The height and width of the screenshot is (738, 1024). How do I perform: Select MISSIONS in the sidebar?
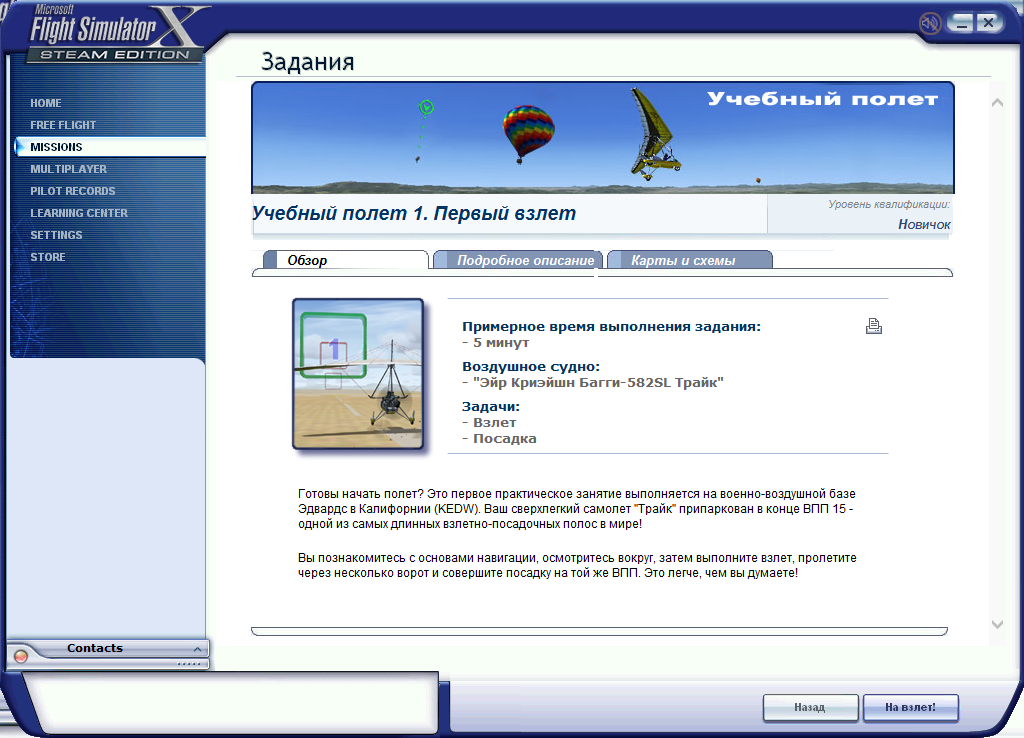point(110,147)
